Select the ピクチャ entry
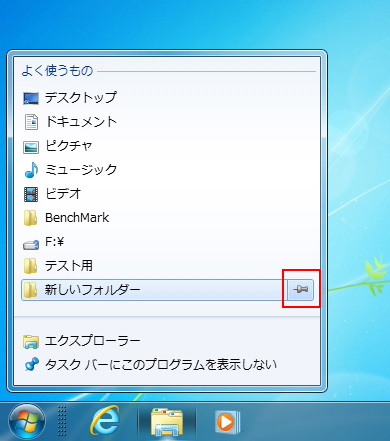The height and width of the screenshot is (441, 390). point(167,146)
